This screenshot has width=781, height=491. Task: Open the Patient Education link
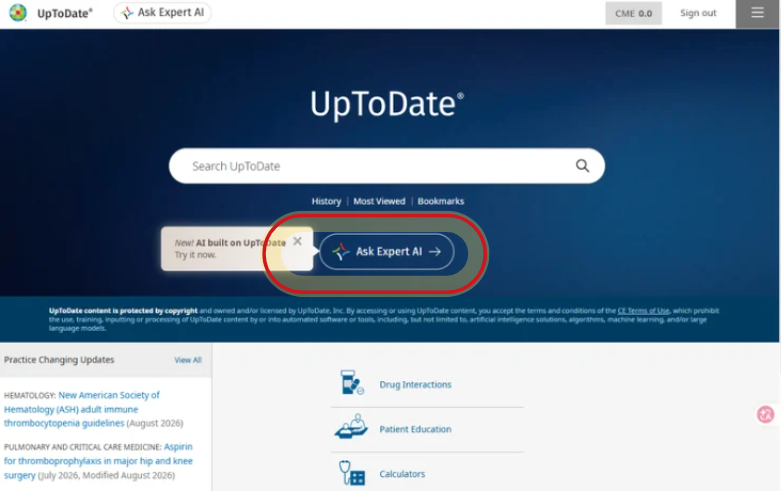point(415,429)
